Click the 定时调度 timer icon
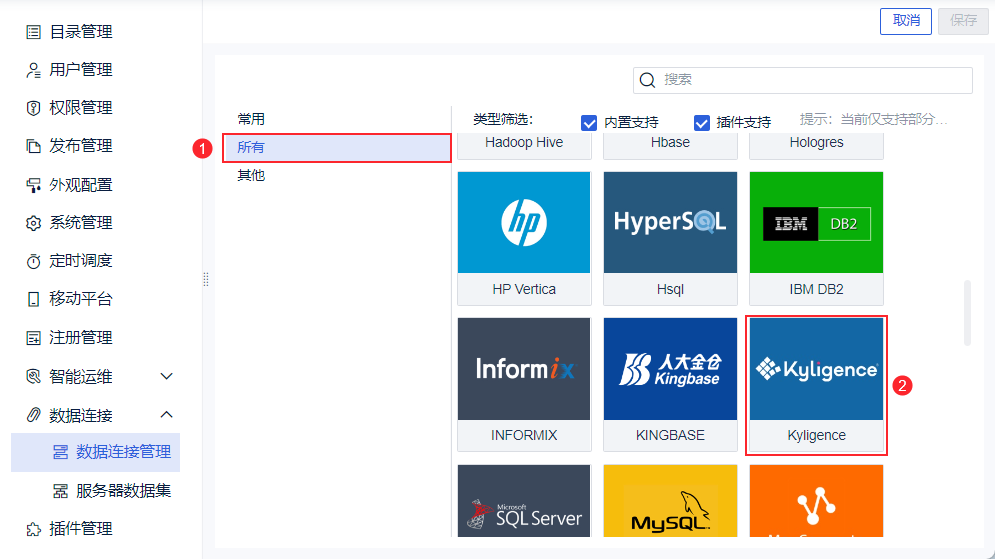Image resolution: width=995 pixels, height=559 pixels. [x=34, y=261]
